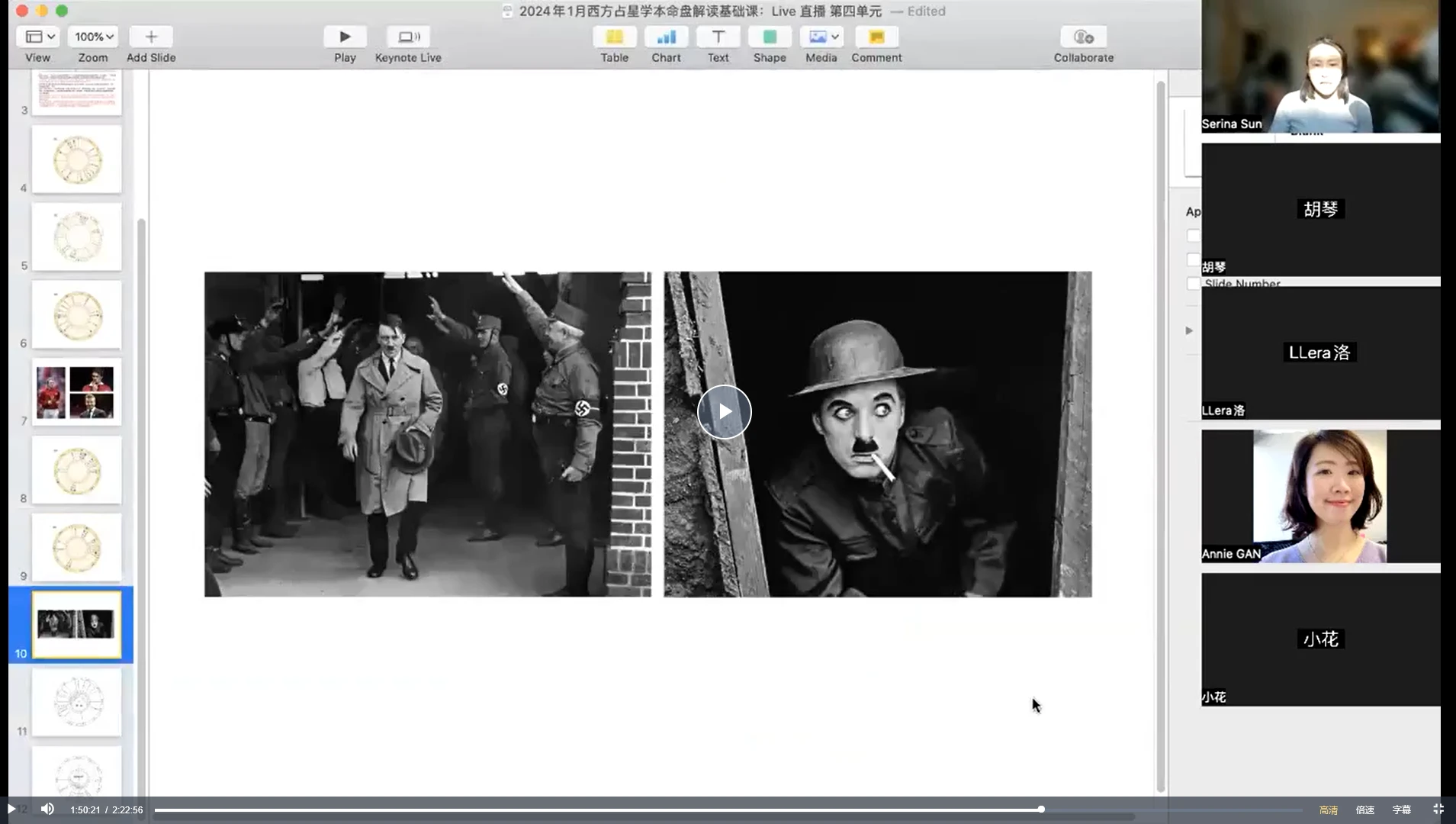1456x824 pixels.
Task: Insert a Shape from toolbar
Action: [770, 37]
